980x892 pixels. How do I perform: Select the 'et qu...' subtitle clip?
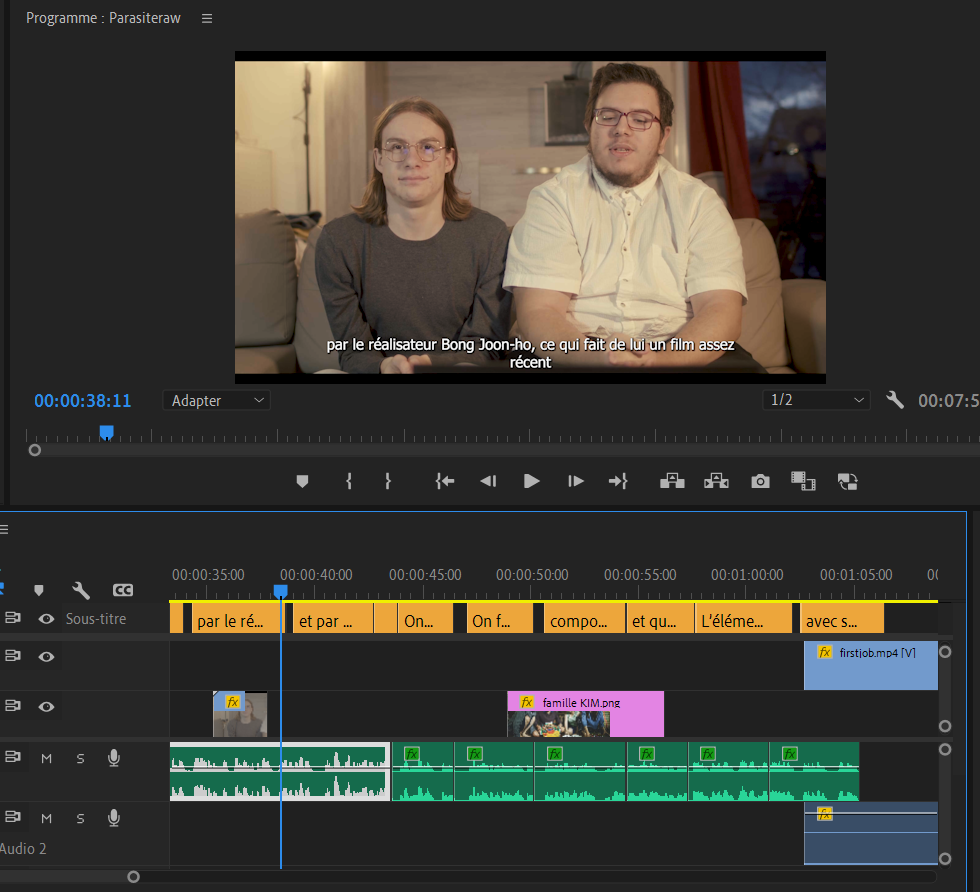coord(660,619)
